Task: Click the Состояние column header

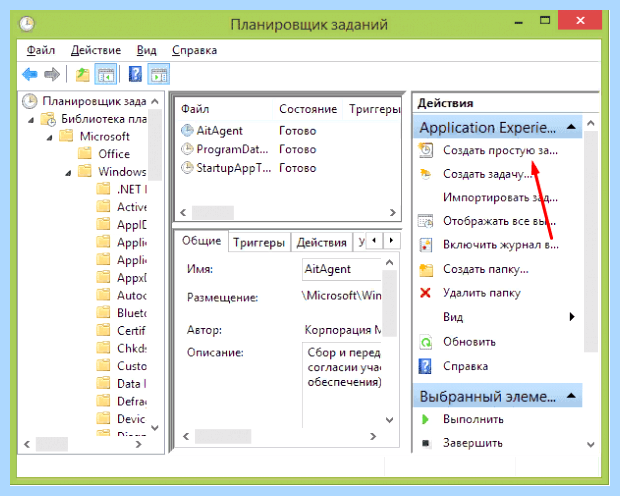Action: click(308, 109)
